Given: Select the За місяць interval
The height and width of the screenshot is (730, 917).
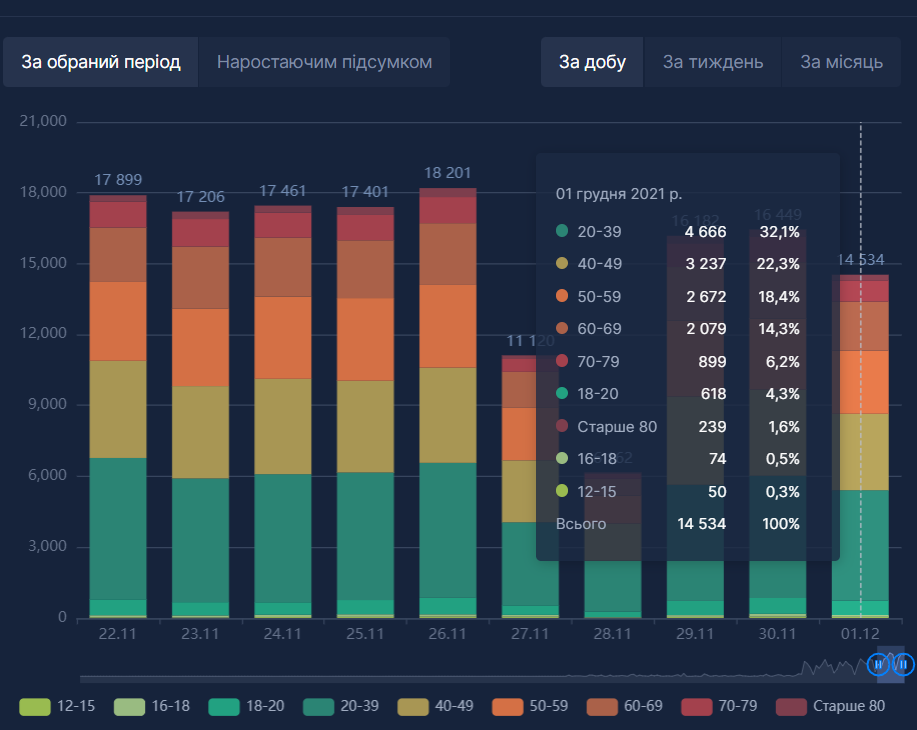Looking at the screenshot, I should [841, 62].
